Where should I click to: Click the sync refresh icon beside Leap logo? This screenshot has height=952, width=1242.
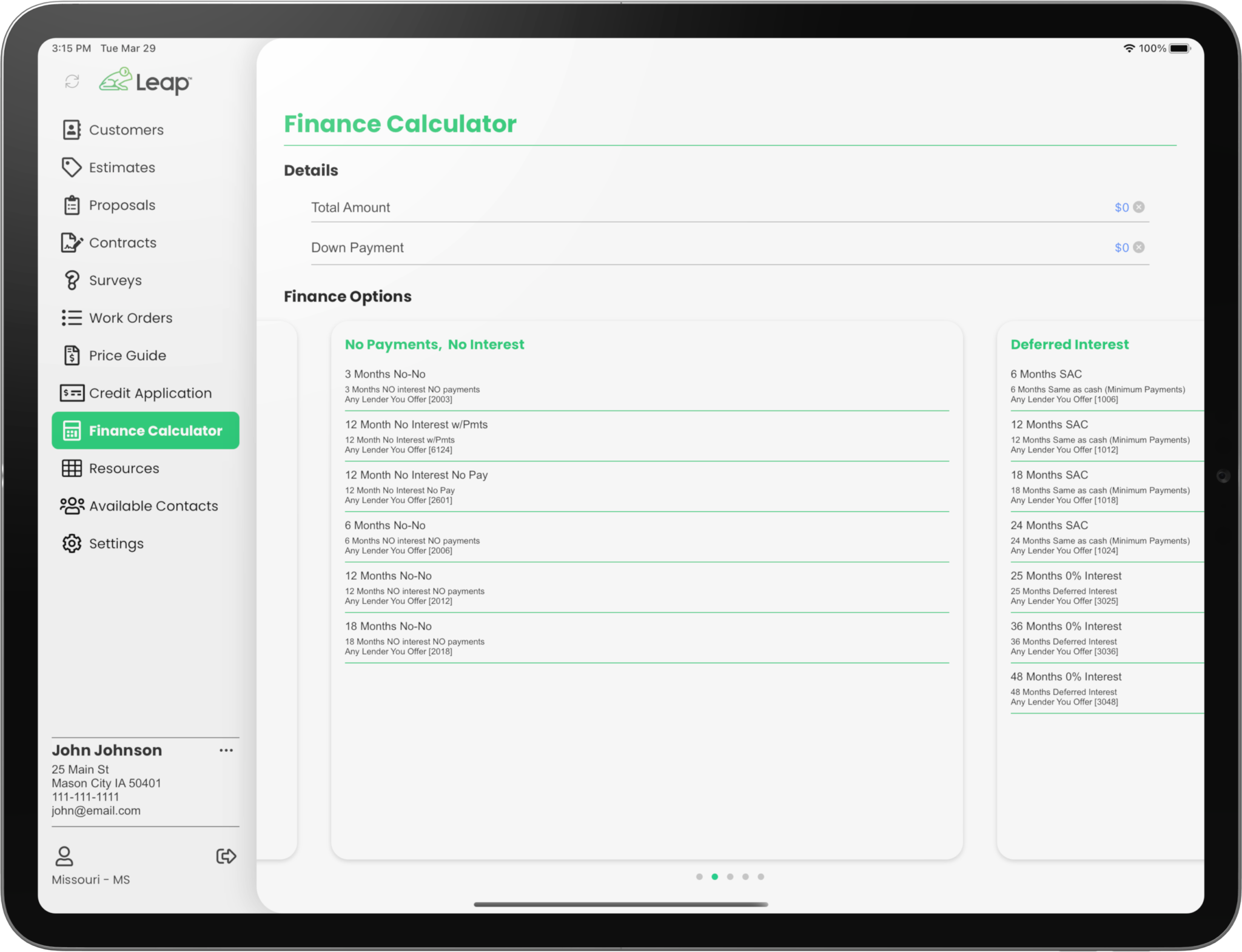pos(72,81)
